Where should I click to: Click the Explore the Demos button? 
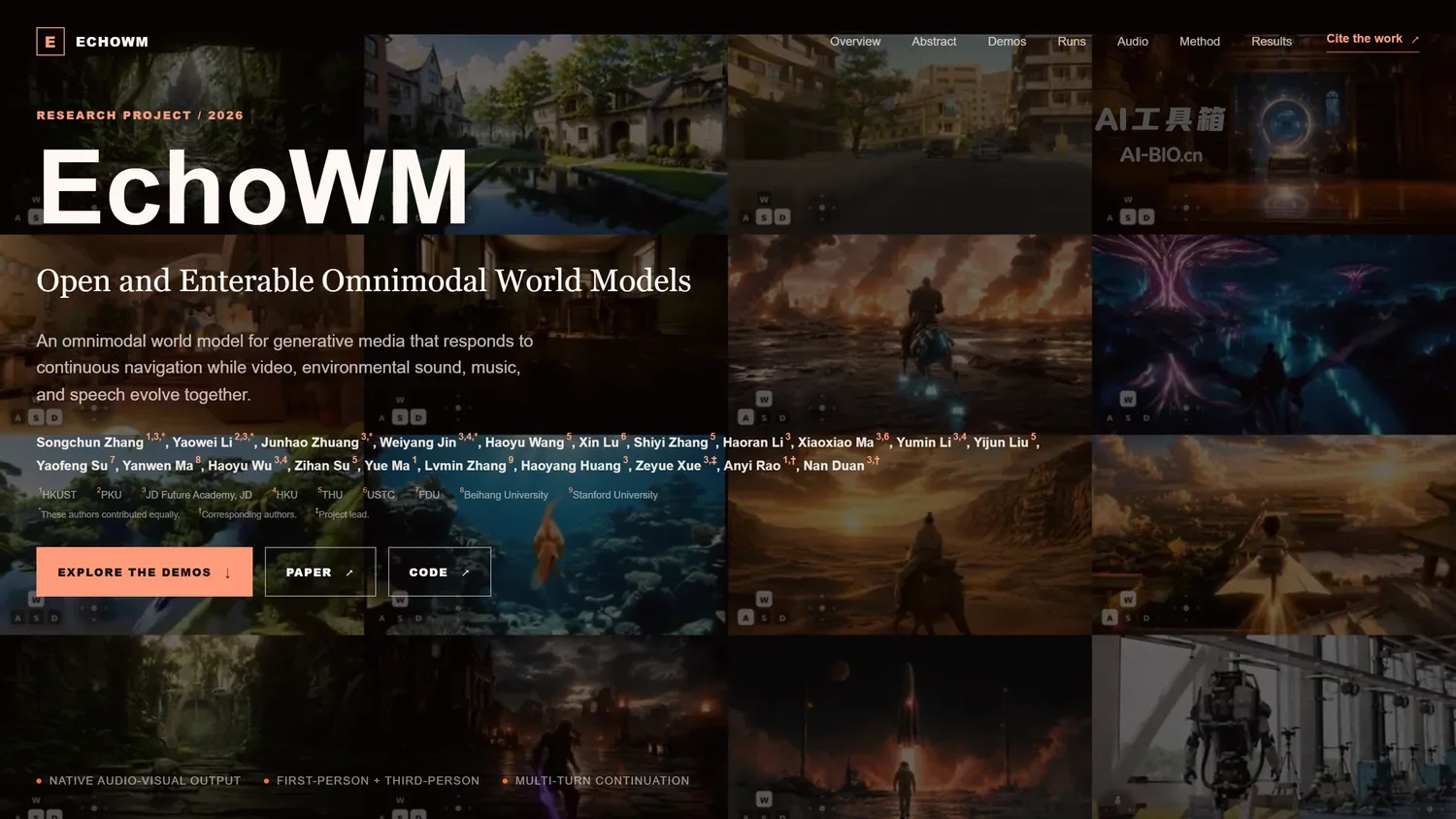pyautogui.click(x=145, y=572)
